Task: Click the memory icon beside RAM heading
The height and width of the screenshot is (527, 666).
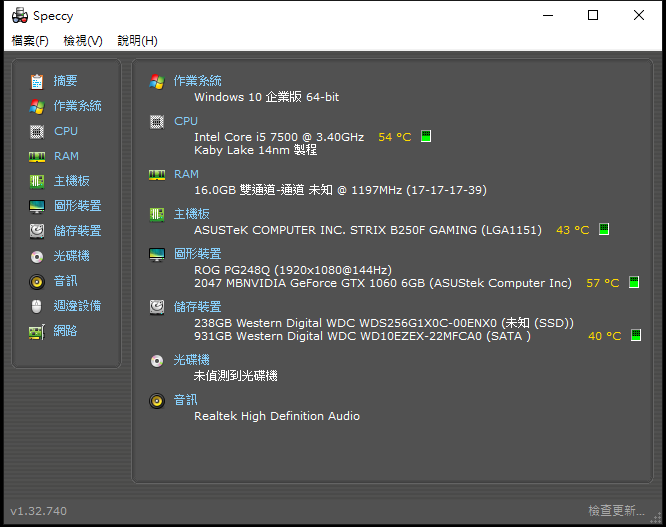Action: [157, 175]
